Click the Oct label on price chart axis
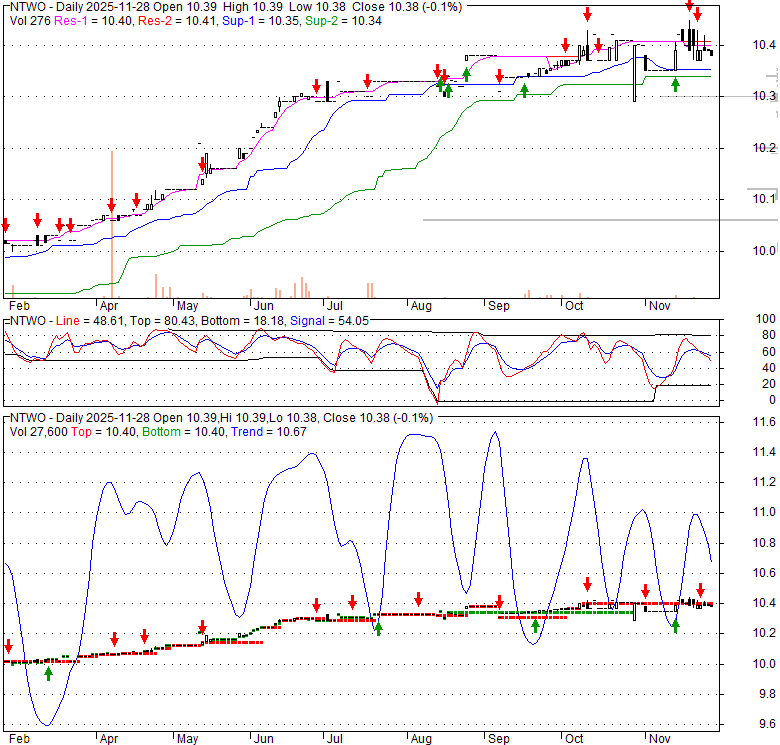 (x=574, y=305)
